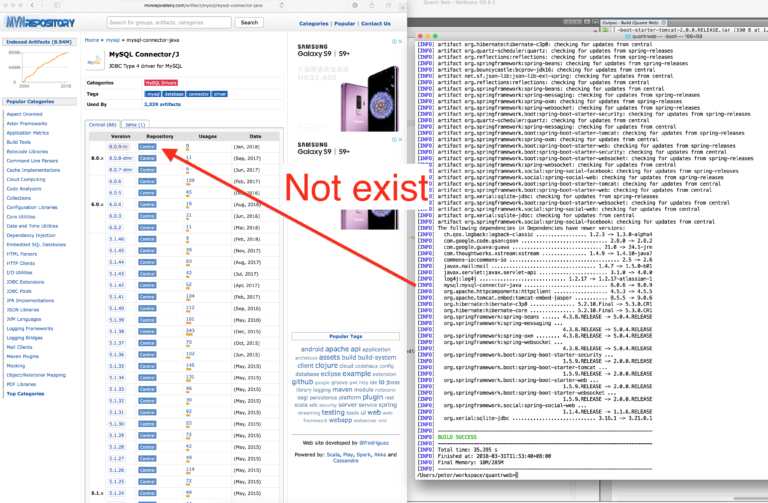
Task: Click the MVNRepository logo
Action: pos(40,23)
